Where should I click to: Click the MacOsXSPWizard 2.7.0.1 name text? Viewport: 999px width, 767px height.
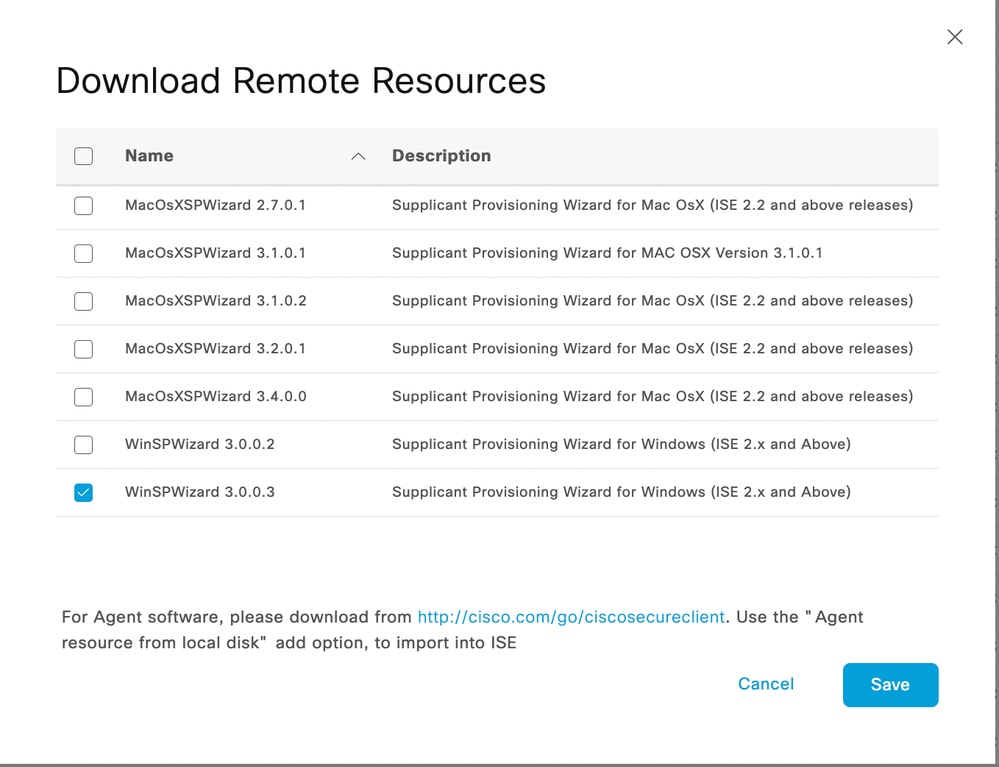point(215,205)
